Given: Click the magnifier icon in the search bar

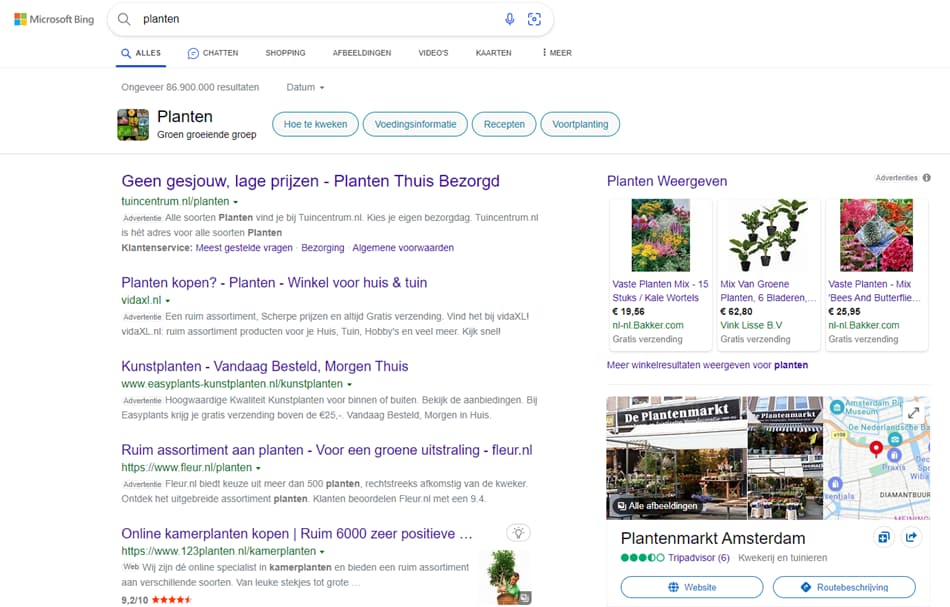Looking at the screenshot, I should (122, 18).
